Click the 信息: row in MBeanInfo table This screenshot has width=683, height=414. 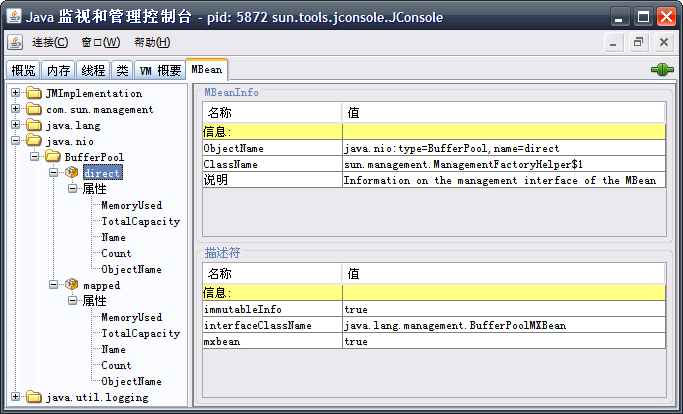(434, 132)
